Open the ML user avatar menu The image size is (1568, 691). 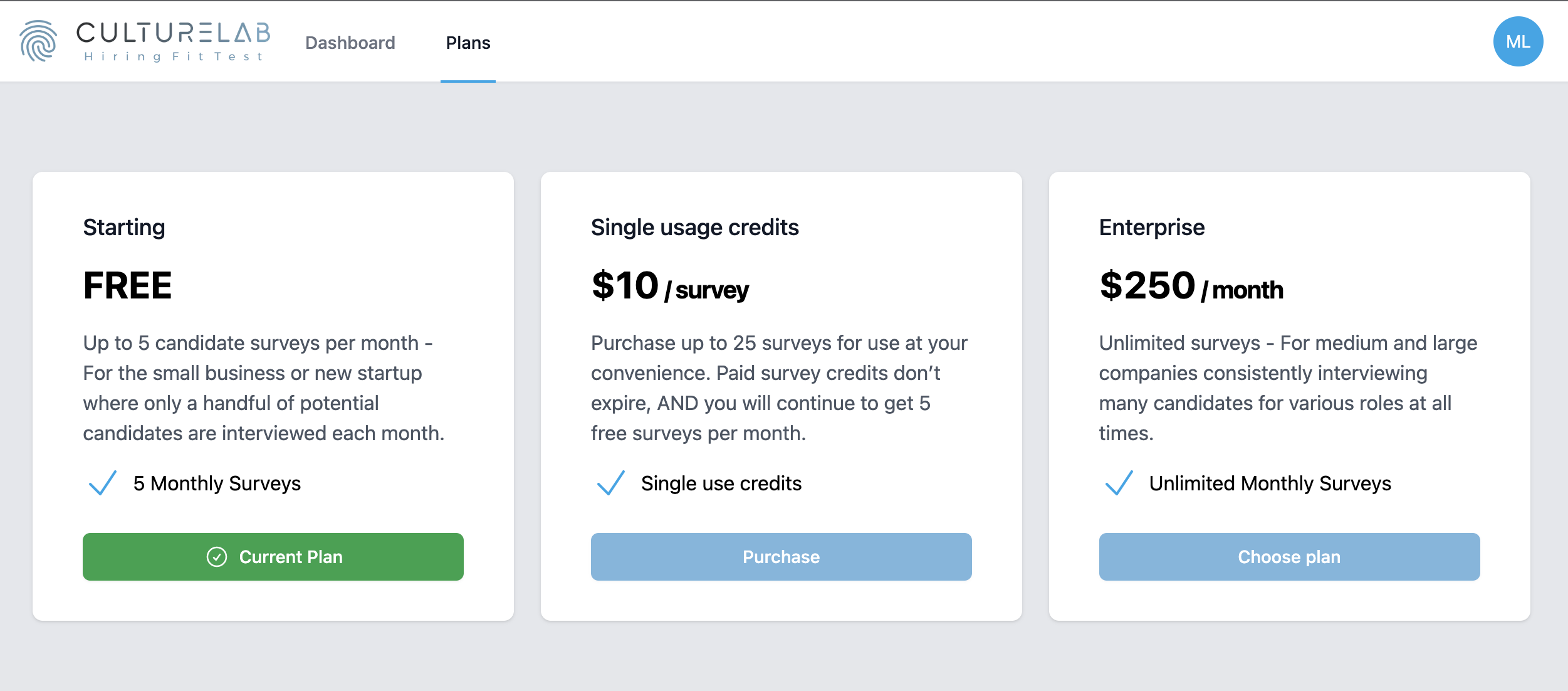[1517, 41]
